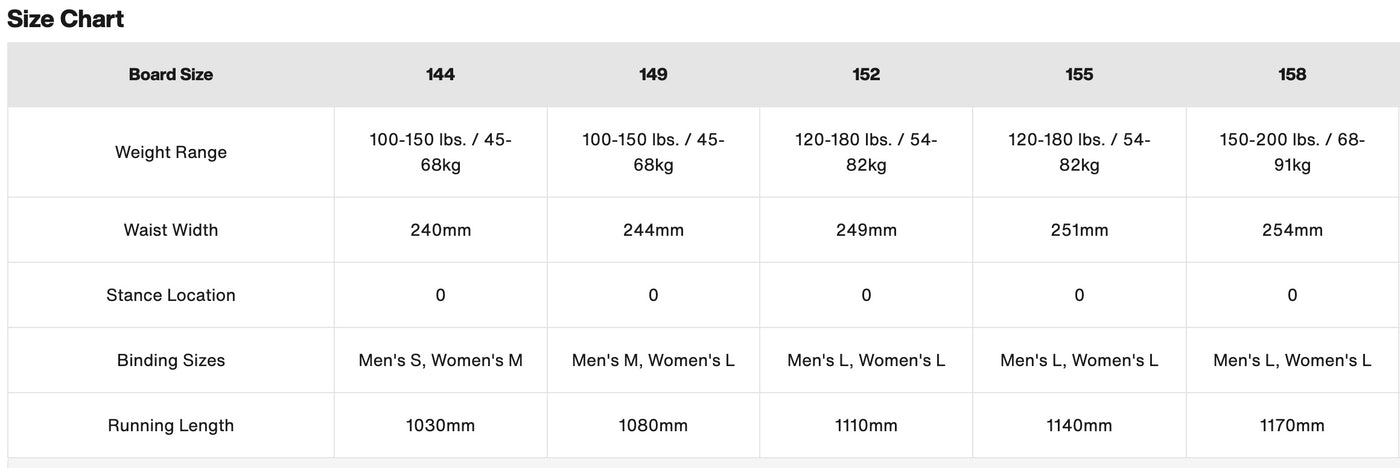Click the 150-200 lbs. weight range cell

[1292, 152]
